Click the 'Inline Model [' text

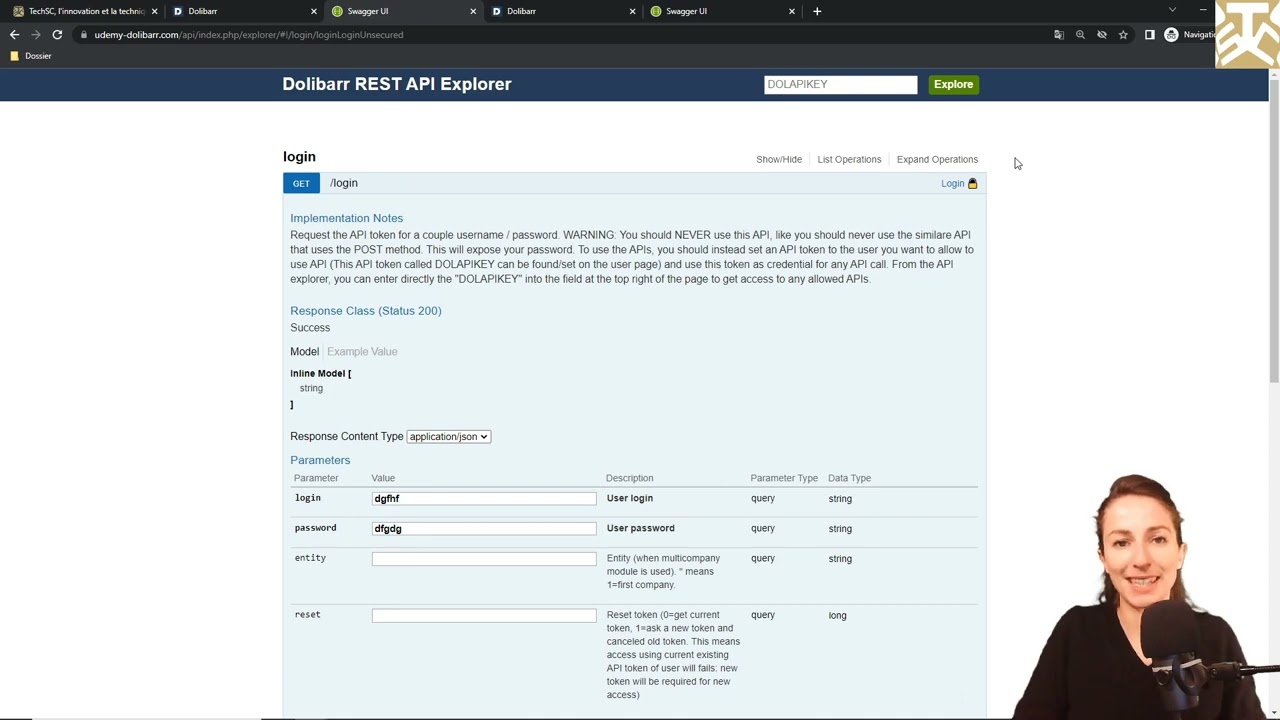[321, 373]
